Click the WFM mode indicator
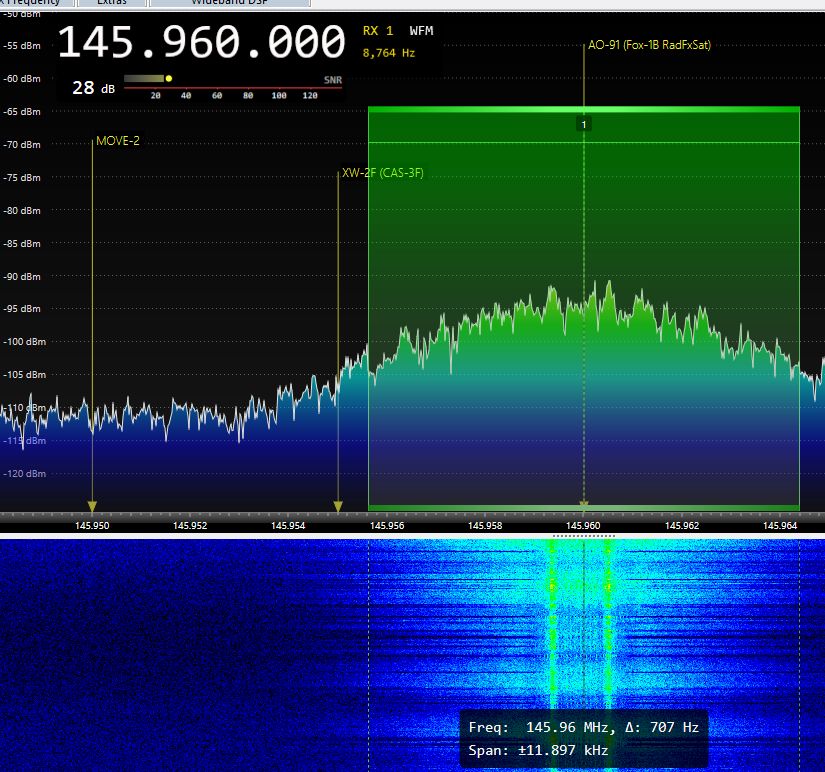Image resolution: width=825 pixels, height=772 pixels. 421,31
